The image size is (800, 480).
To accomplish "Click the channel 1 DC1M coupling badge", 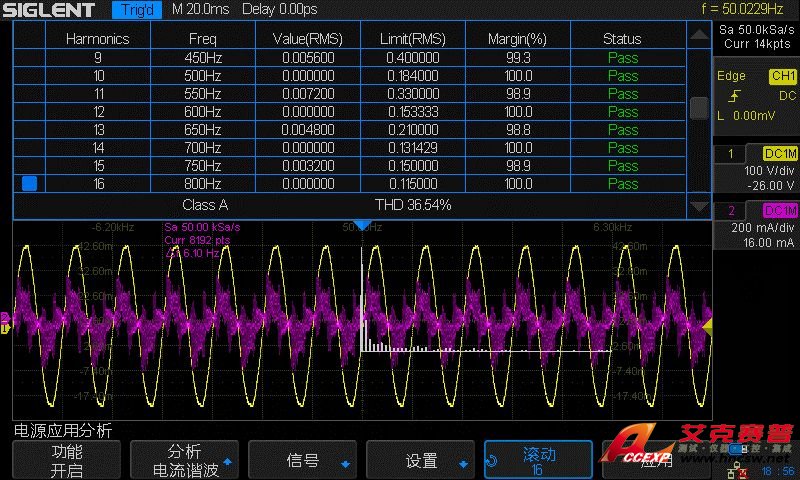I will (779, 153).
